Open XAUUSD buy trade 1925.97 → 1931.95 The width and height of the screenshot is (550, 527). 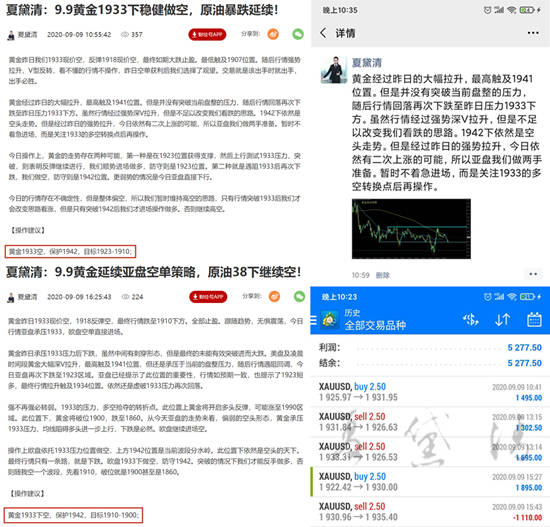pos(430,392)
